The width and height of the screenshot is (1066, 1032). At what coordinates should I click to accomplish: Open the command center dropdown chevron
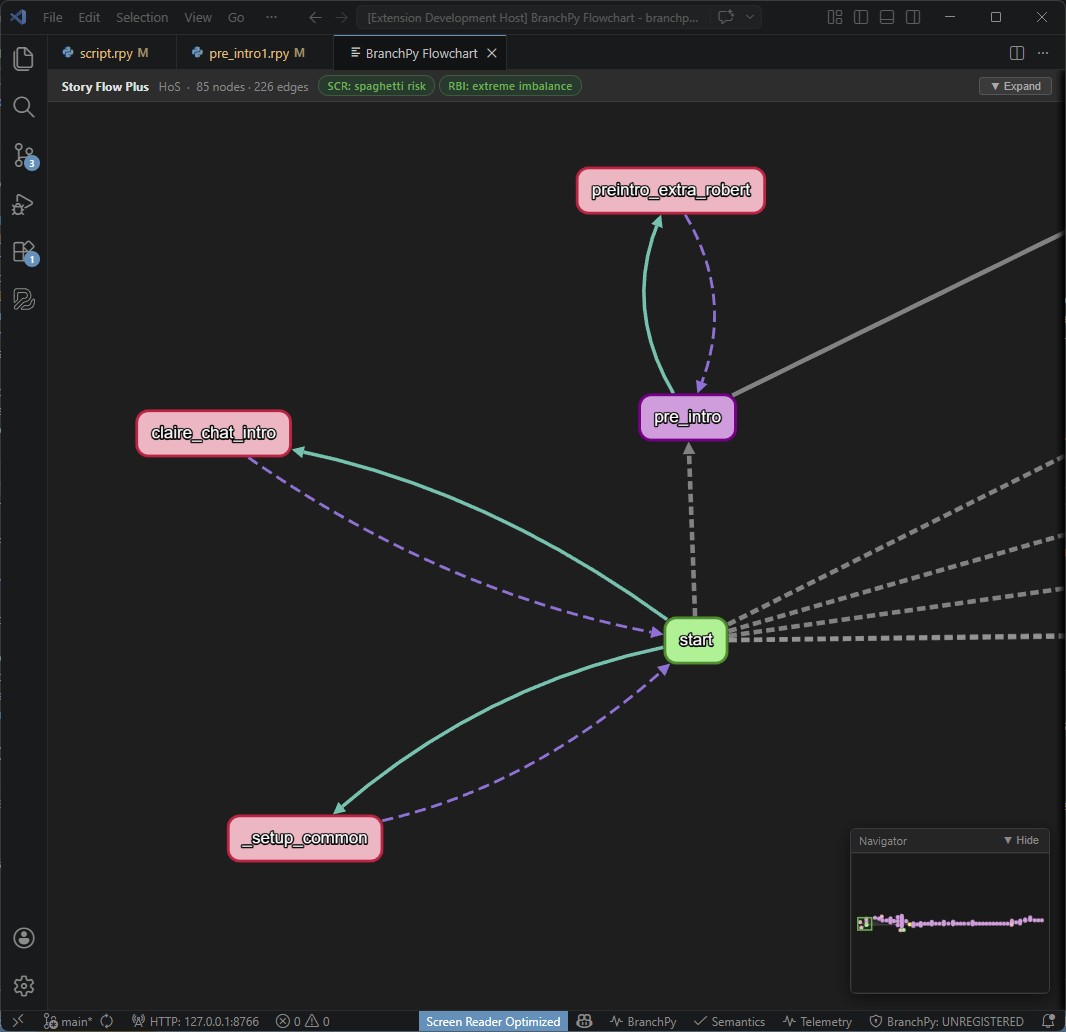[750, 16]
